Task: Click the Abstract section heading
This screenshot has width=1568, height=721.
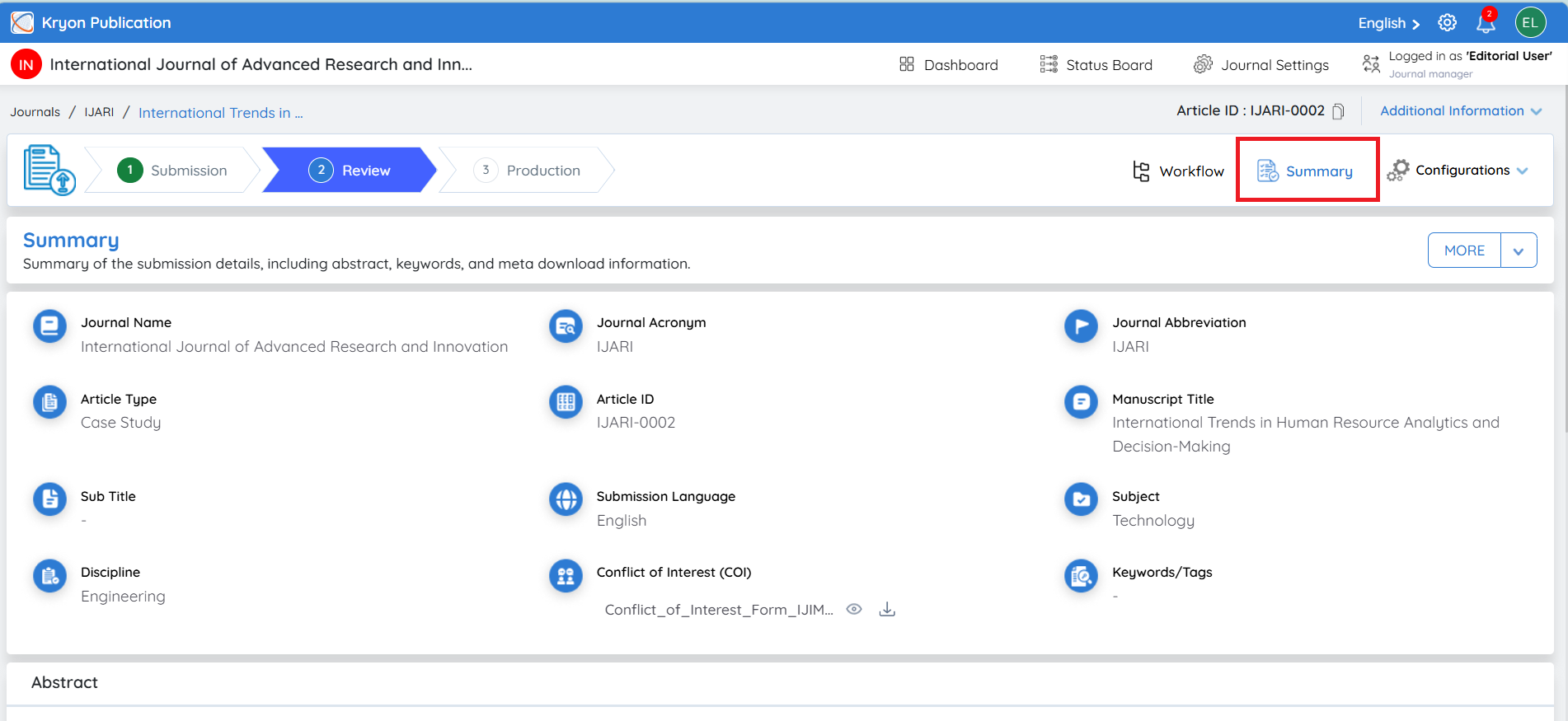Action: tap(64, 682)
